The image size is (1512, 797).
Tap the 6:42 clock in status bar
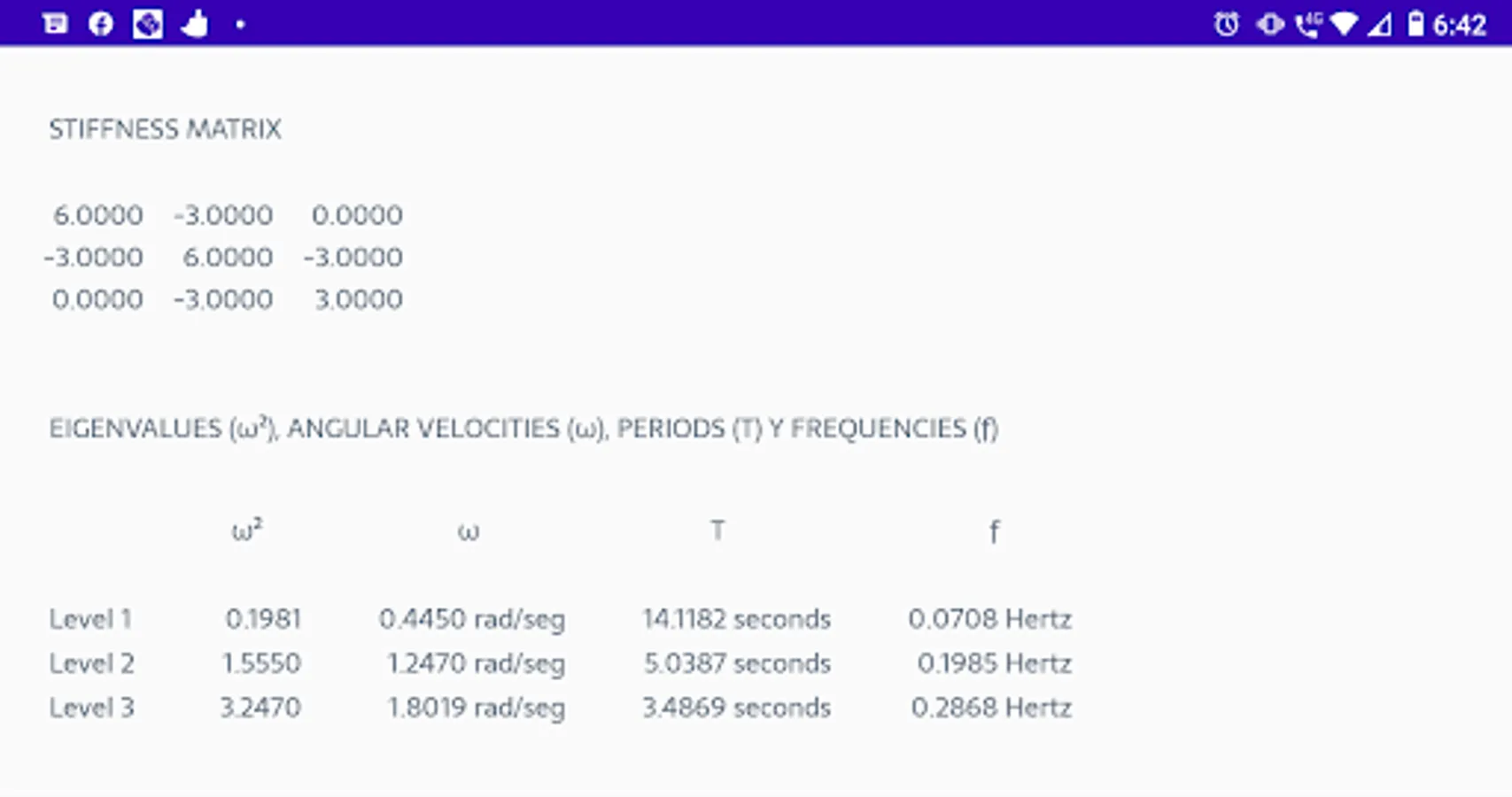click(1459, 25)
